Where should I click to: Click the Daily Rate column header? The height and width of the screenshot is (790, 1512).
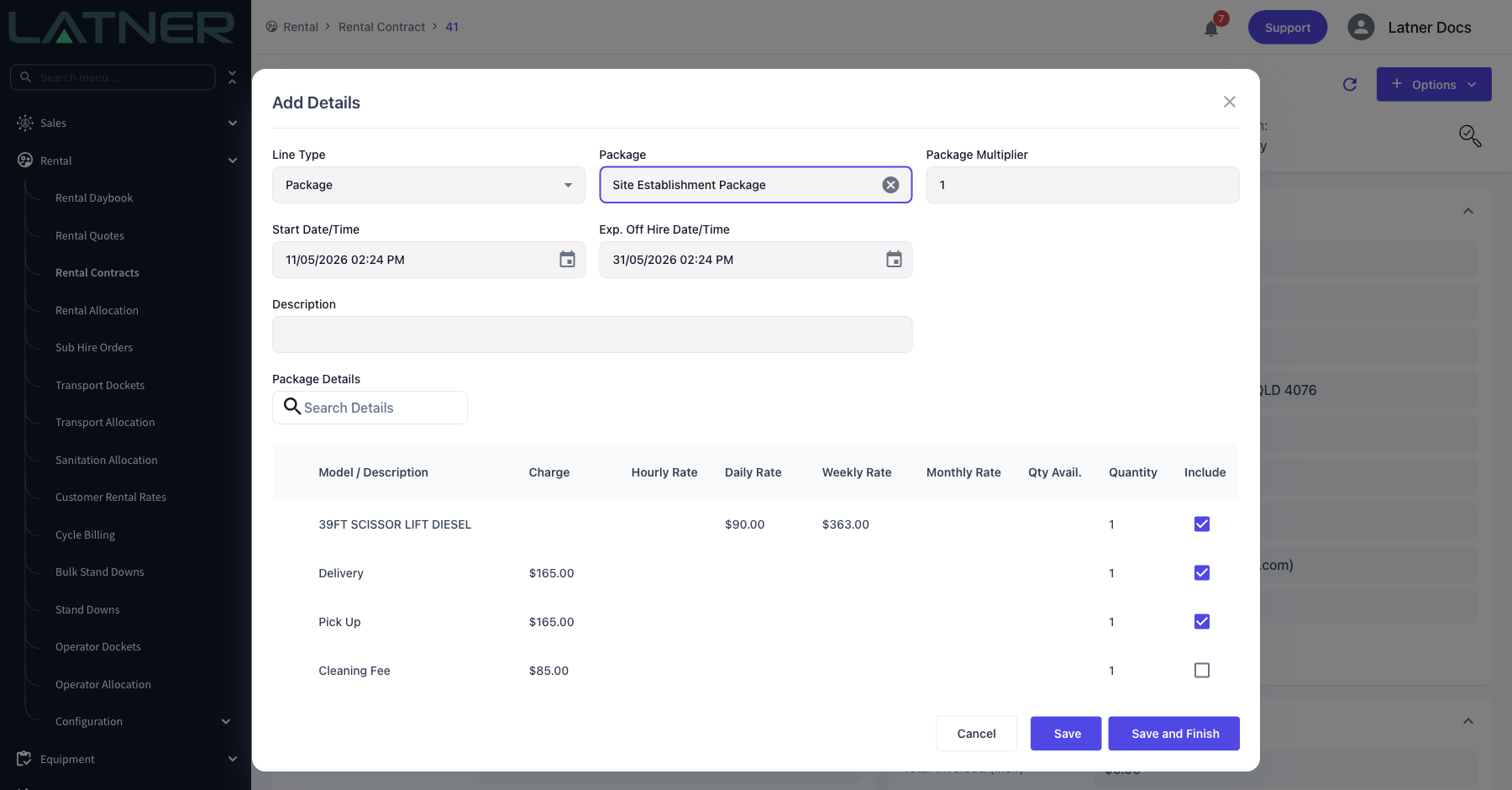coord(753,472)
